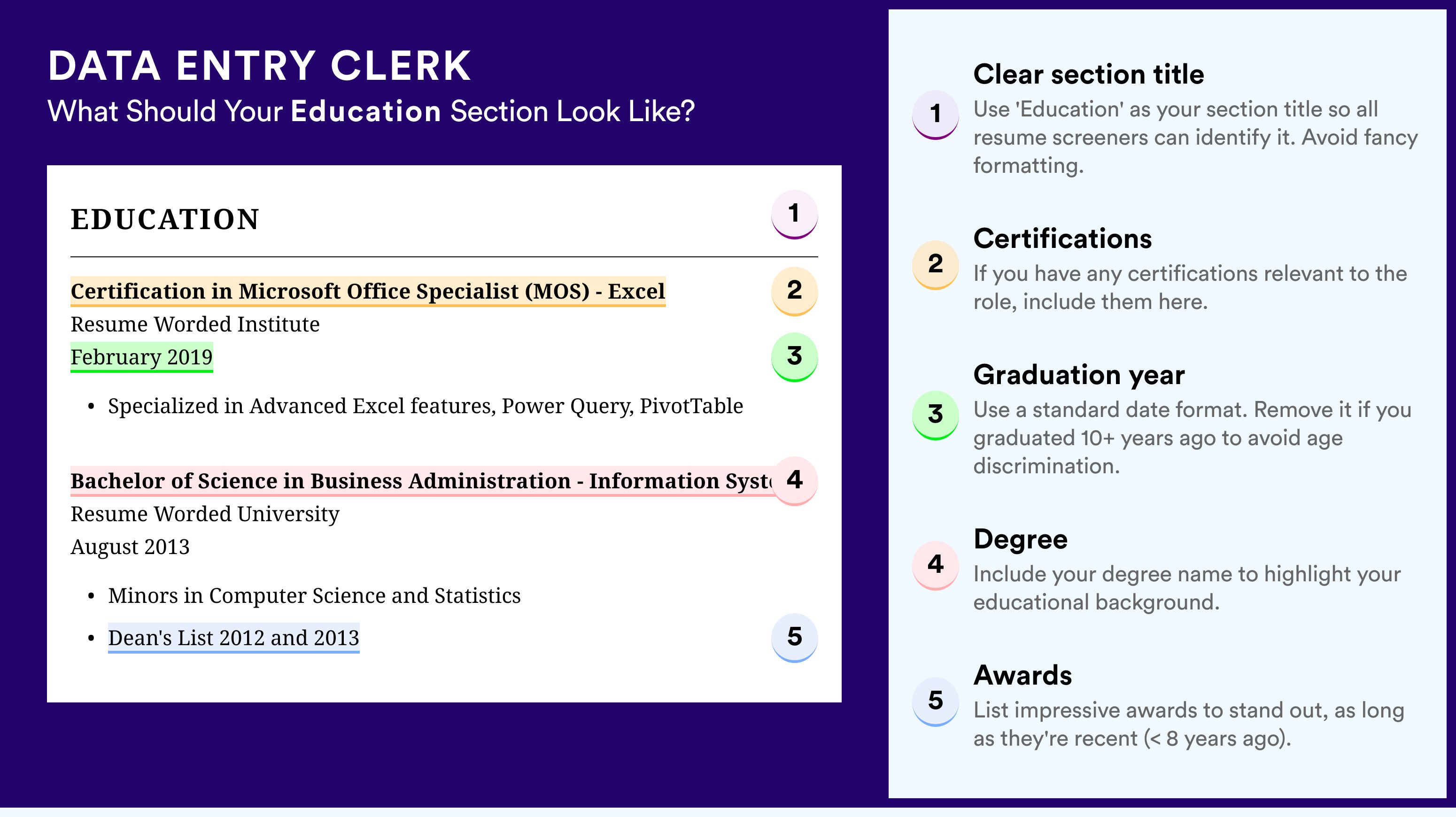Select the highlighted February 2019 date
Image resolution: width=1456 pixels, height=817 pixels.
pyautogui.click(x=141, y=357)
